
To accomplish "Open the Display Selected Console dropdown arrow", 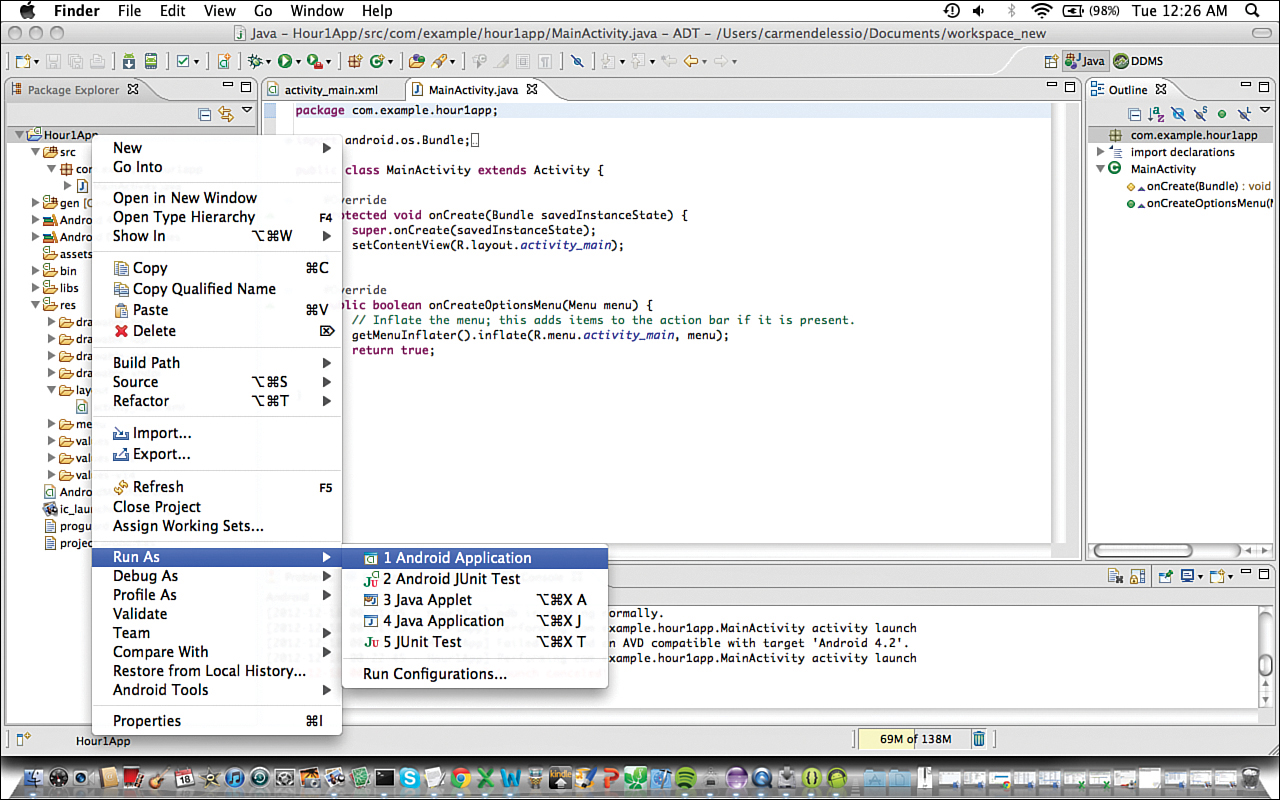I will (1201, 577).
